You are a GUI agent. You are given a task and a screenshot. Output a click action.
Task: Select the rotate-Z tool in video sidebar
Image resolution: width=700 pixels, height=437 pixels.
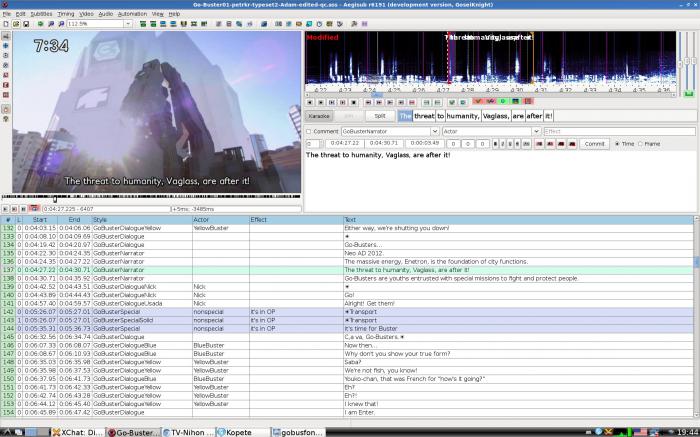tap(6, 55)
